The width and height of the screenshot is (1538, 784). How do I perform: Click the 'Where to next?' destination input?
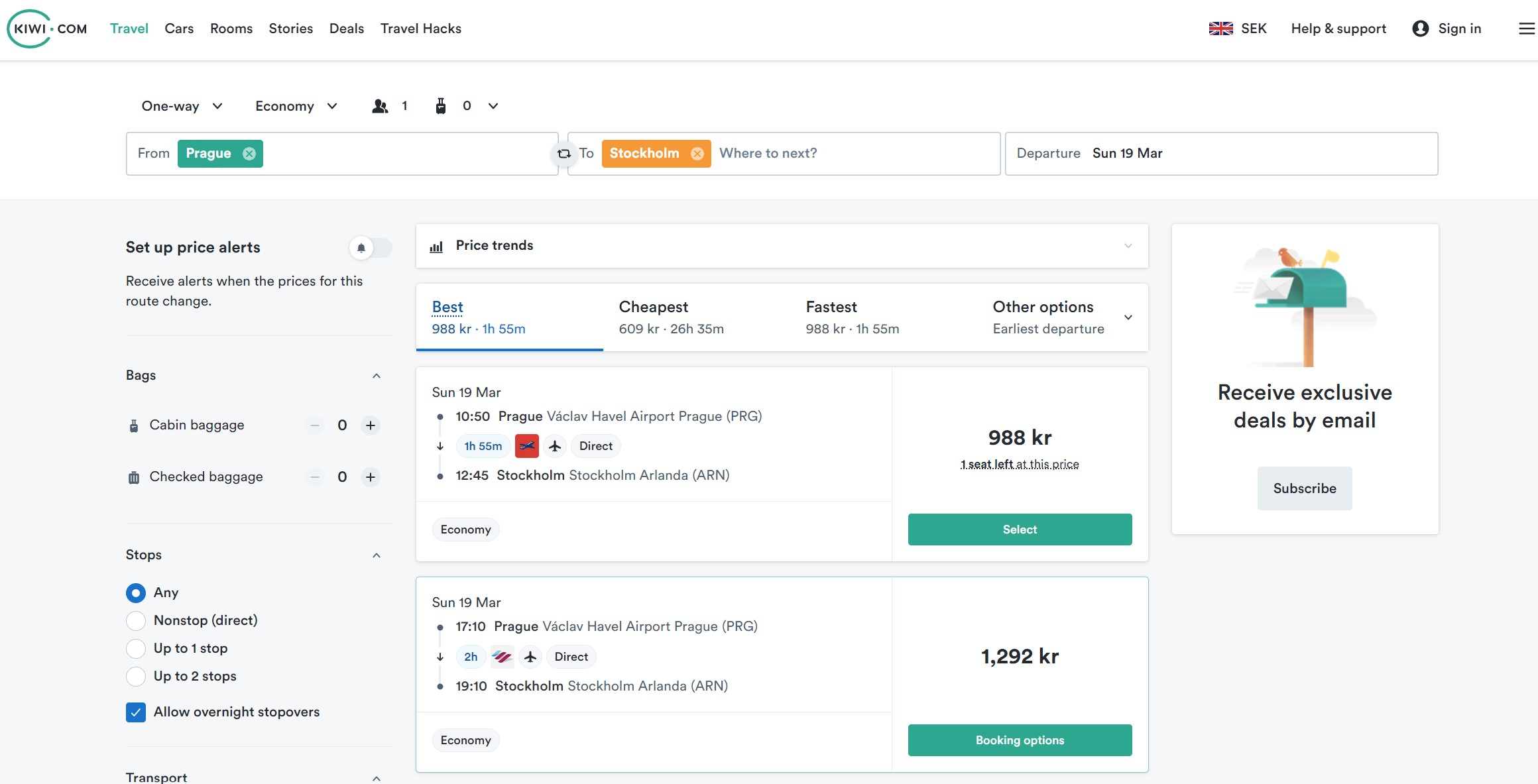768,154
